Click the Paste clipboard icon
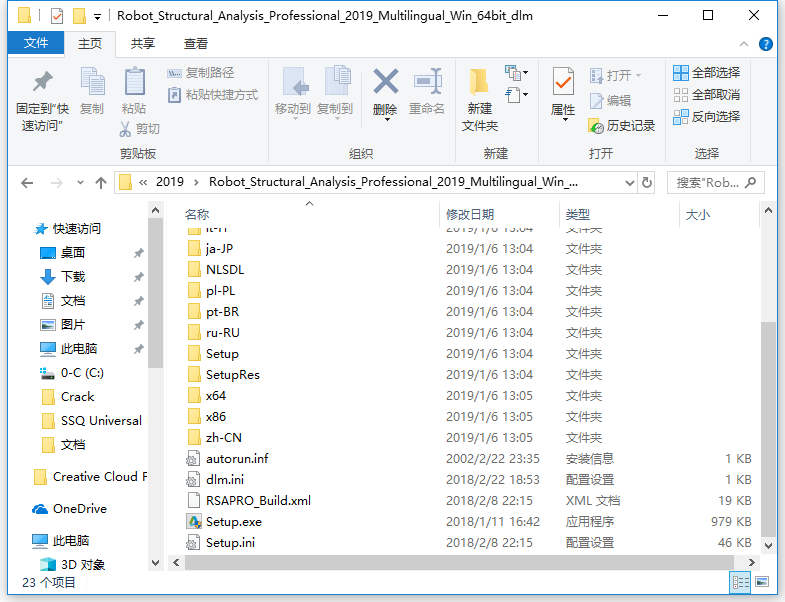The width and height of the screenshot is (785, 602). click(x=134, y=82)
